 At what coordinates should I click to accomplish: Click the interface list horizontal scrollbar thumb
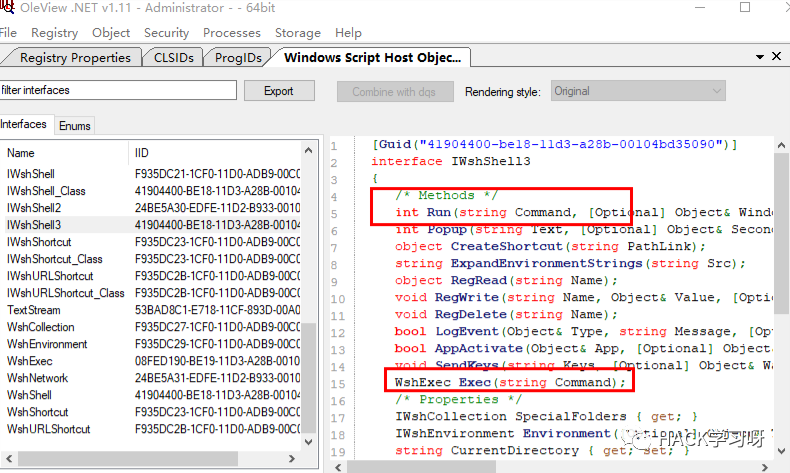[x=128, y=458]
